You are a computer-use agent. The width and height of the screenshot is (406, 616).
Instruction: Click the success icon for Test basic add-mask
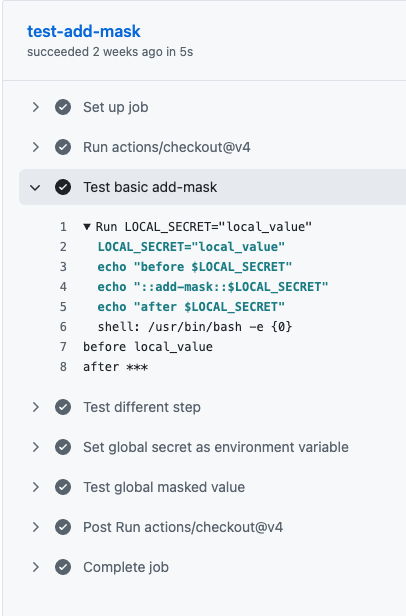pos(63,187)
